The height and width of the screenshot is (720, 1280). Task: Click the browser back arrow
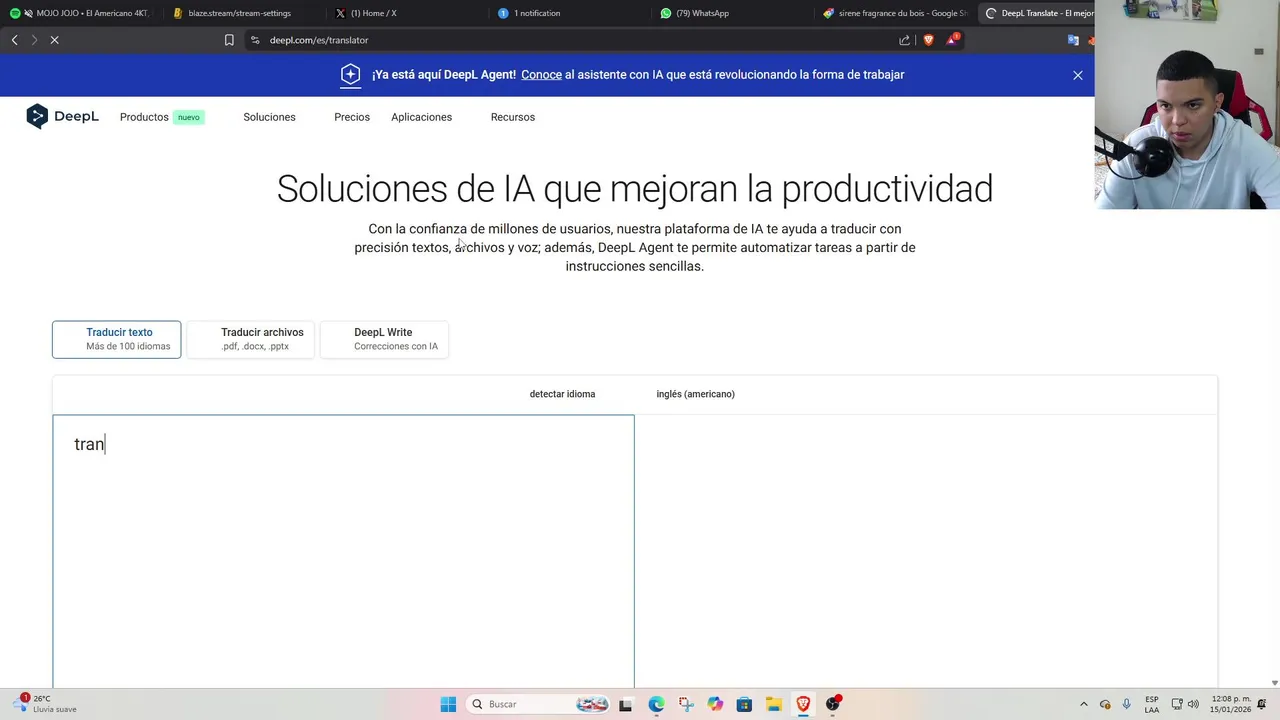click(x=14, y=40)
